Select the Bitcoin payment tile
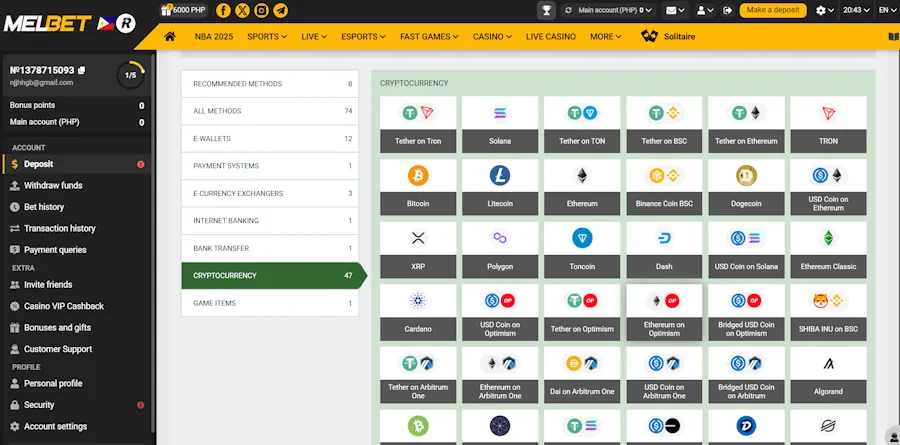This screenshot has height=445, width=900. (418, 187)
